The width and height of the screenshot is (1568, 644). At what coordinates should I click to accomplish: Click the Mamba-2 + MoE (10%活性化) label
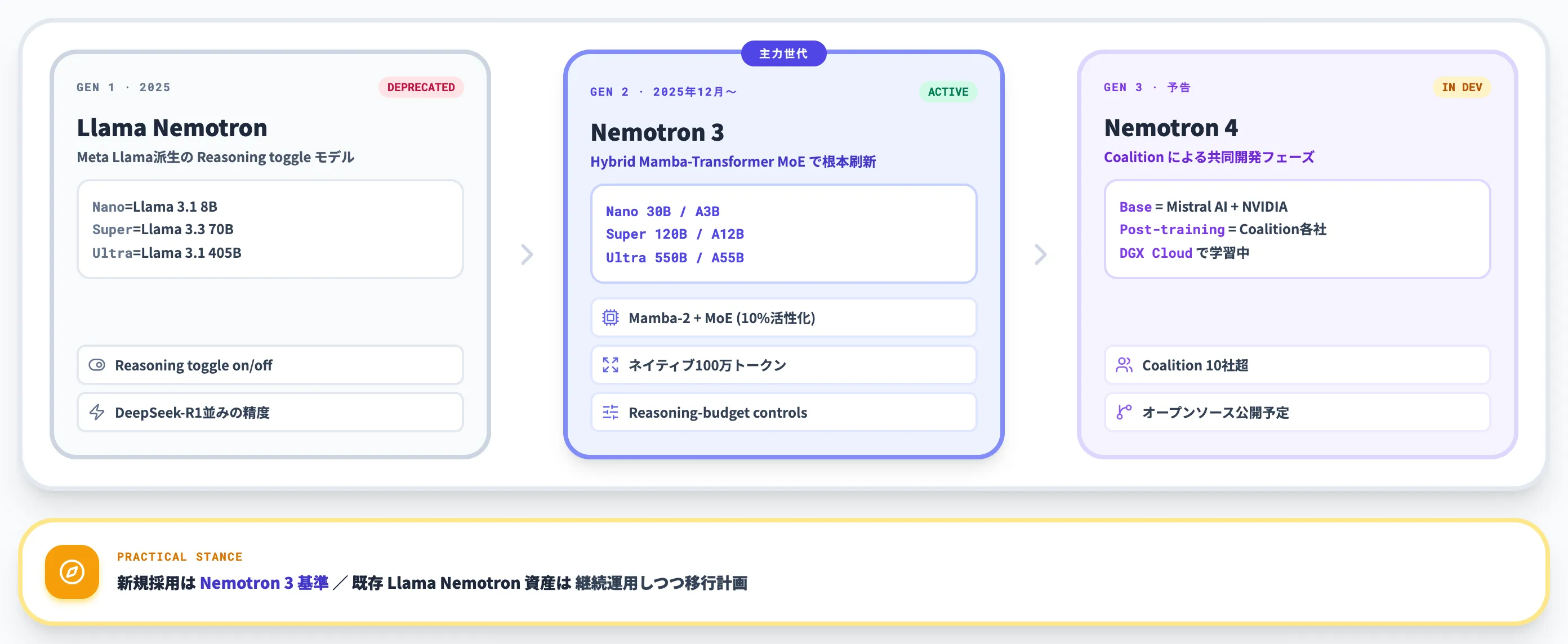(x=721, y=317)
